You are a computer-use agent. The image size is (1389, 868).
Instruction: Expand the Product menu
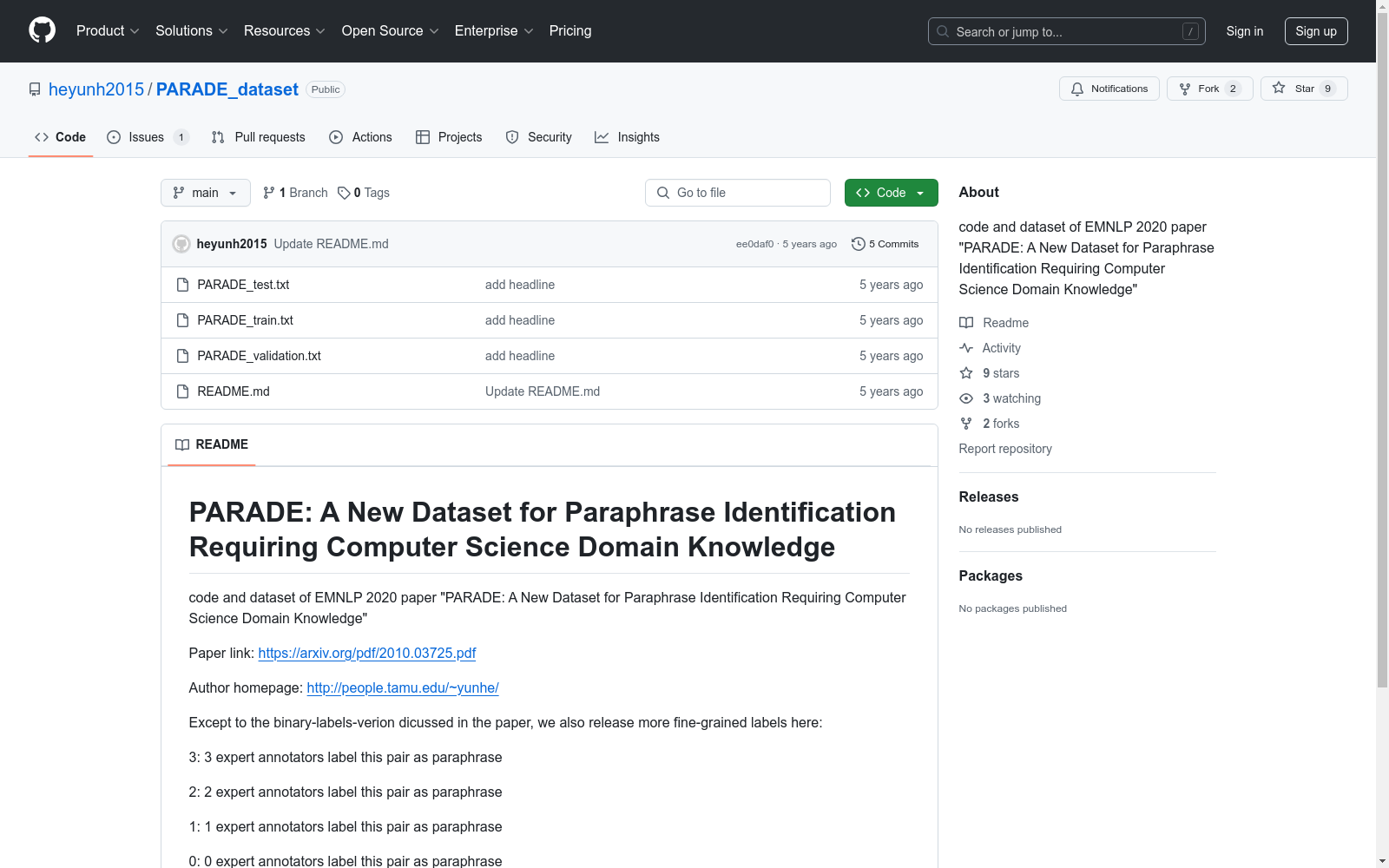[x=108, y=31]
